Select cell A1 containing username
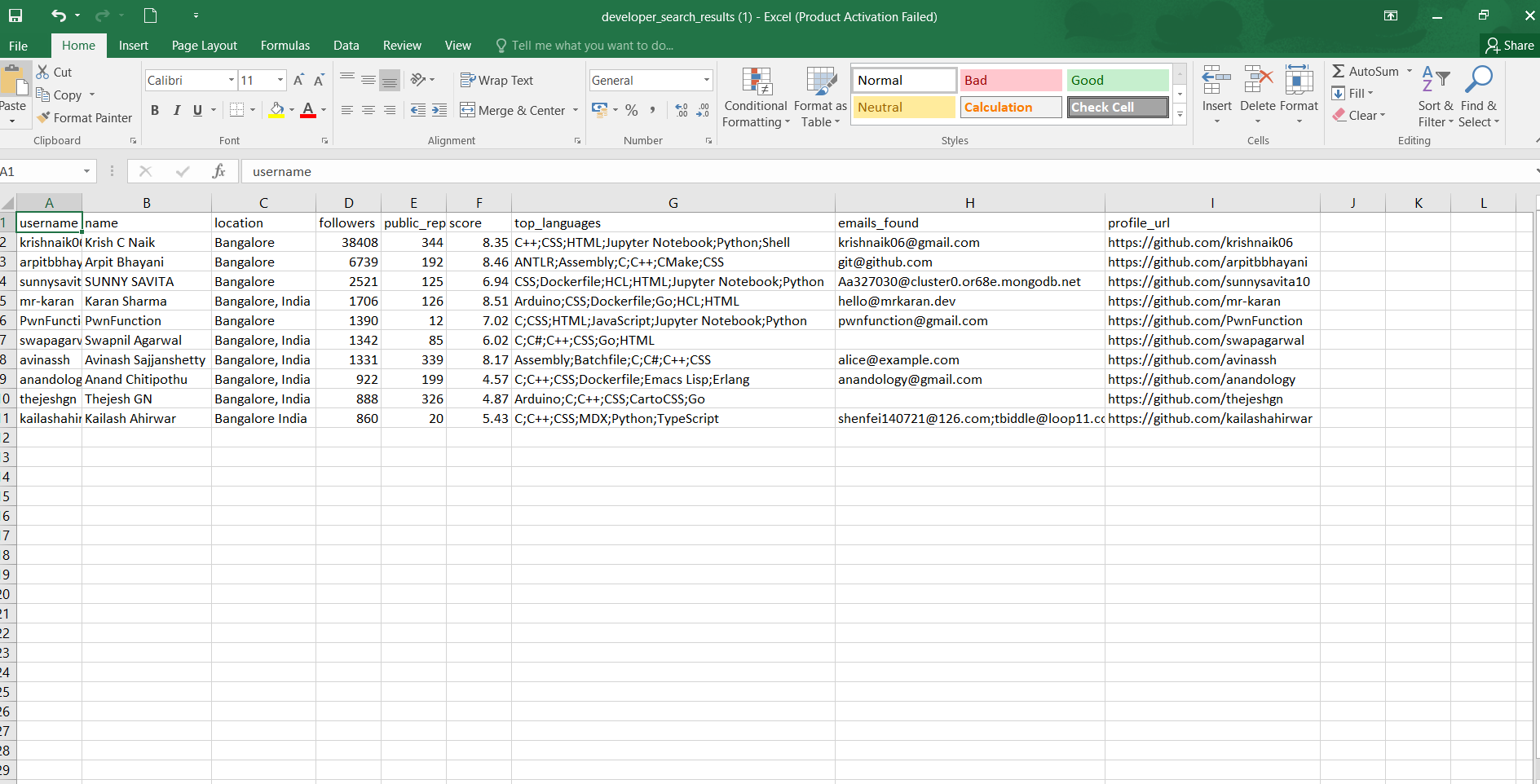This screenshot has height=784, width=1540. [x=49, y=222]
